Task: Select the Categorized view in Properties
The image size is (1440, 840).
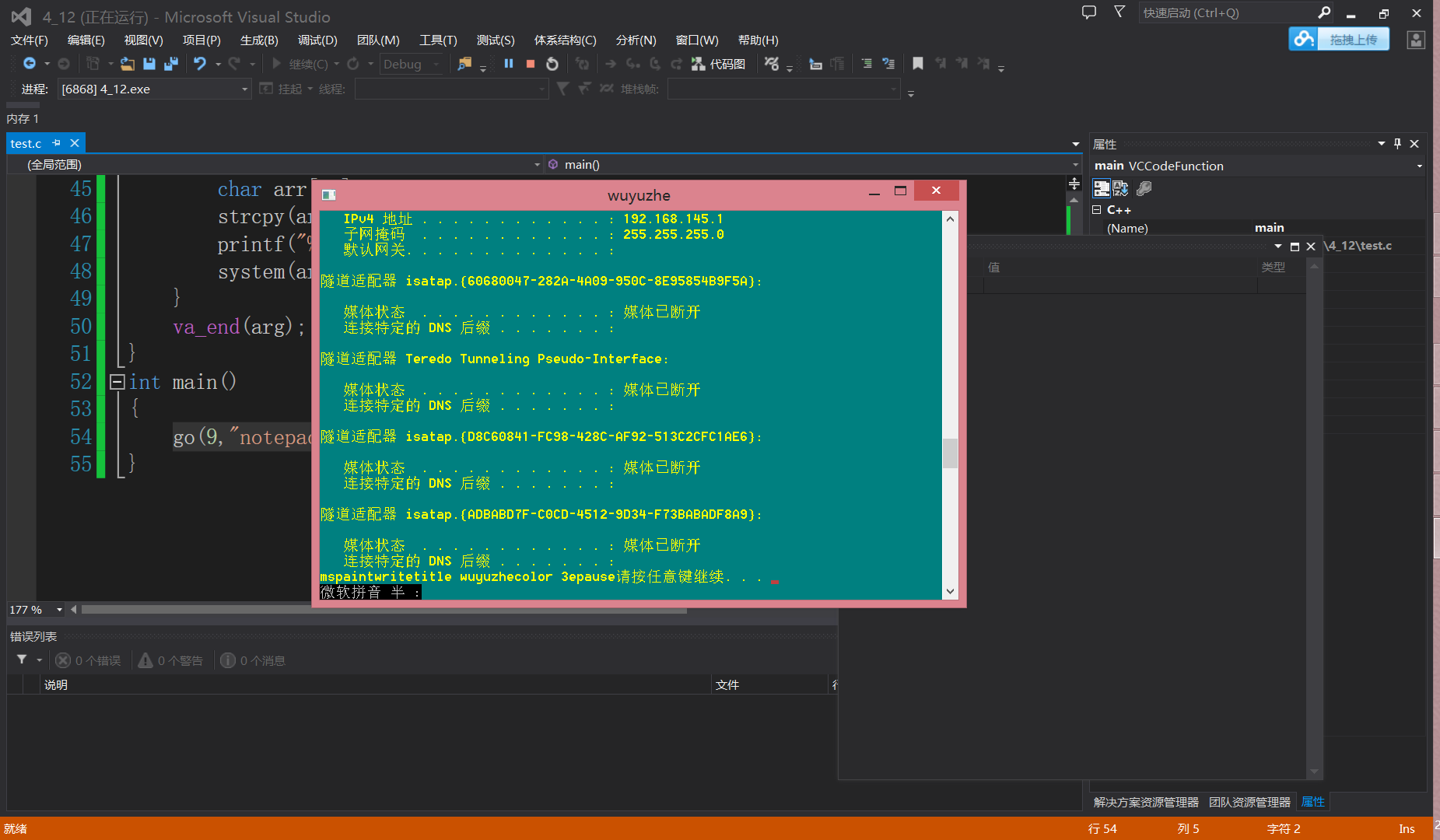Action: click(1101, 188)
